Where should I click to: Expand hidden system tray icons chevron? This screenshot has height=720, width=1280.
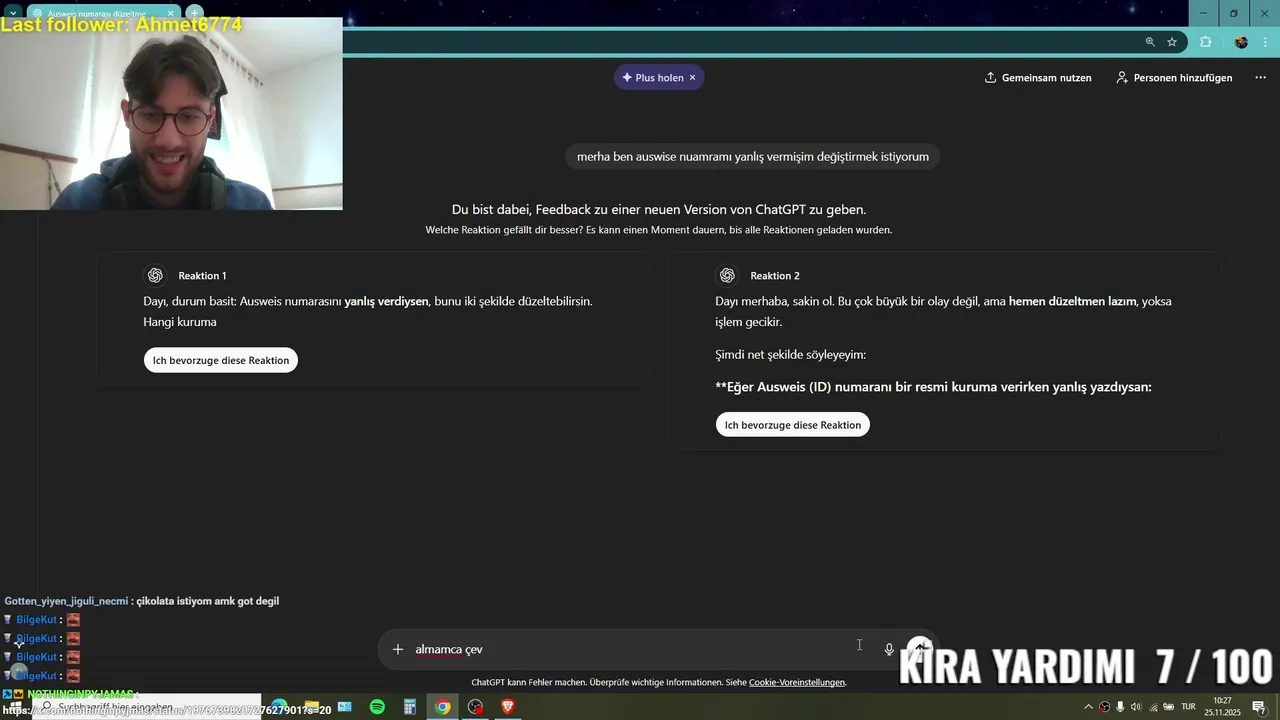(1089, 707)
